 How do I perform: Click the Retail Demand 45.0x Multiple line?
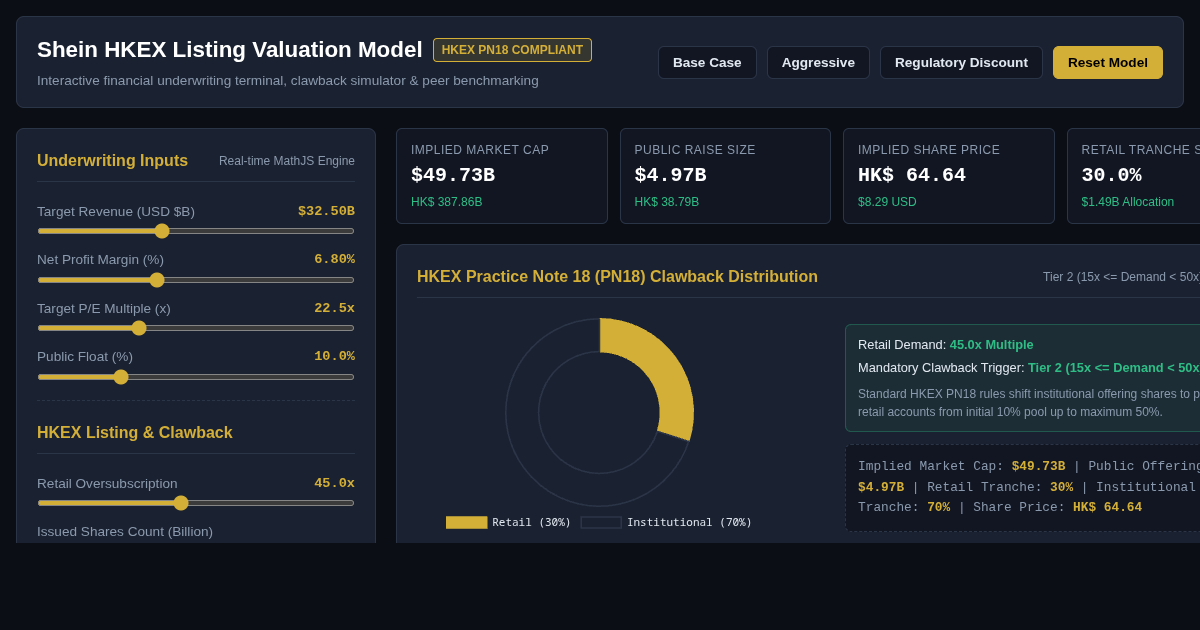coord(946,344)
